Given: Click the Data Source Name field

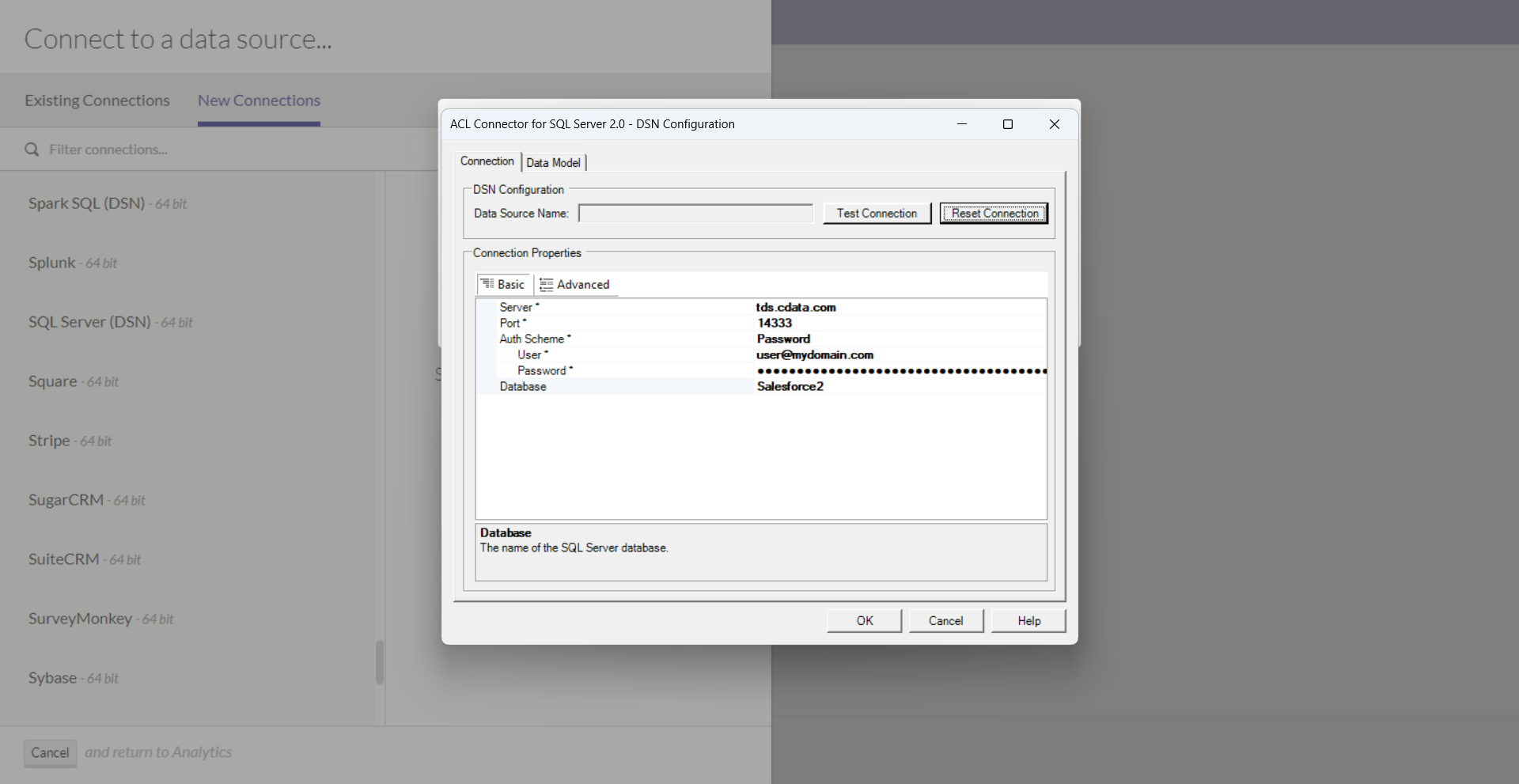Looking at the screenshot, I should click(x=695, y=214).
